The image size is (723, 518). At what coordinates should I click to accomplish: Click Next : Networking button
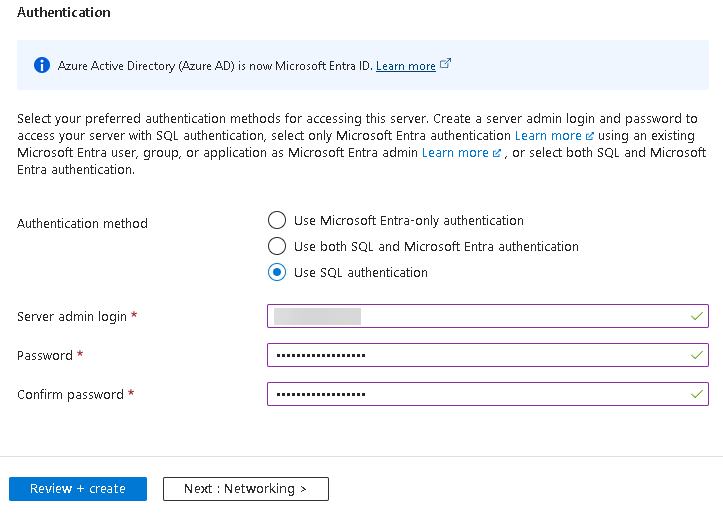(x=246, y=488)
